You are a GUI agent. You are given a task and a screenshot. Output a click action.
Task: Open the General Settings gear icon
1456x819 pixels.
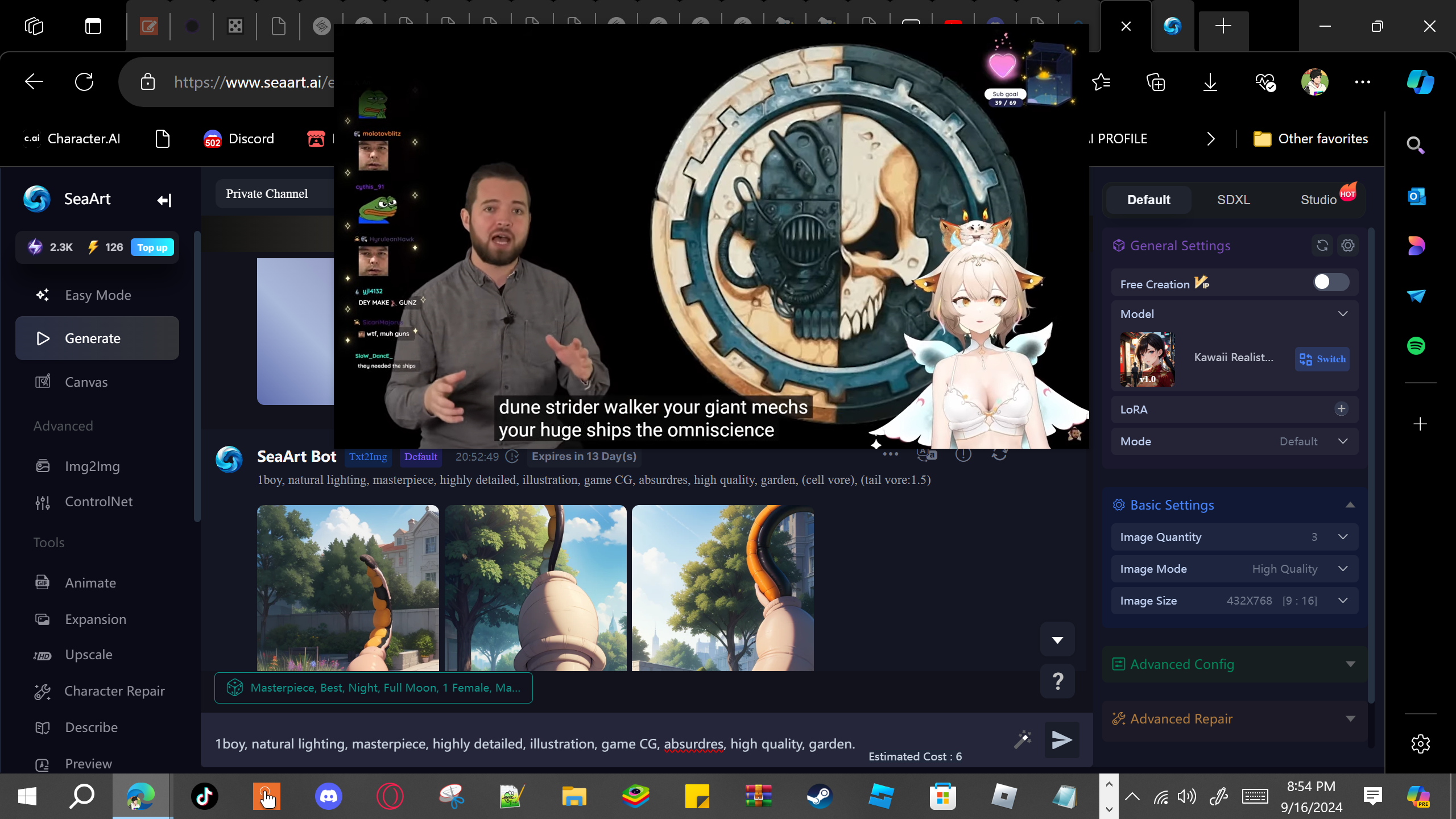(1348, 246)
